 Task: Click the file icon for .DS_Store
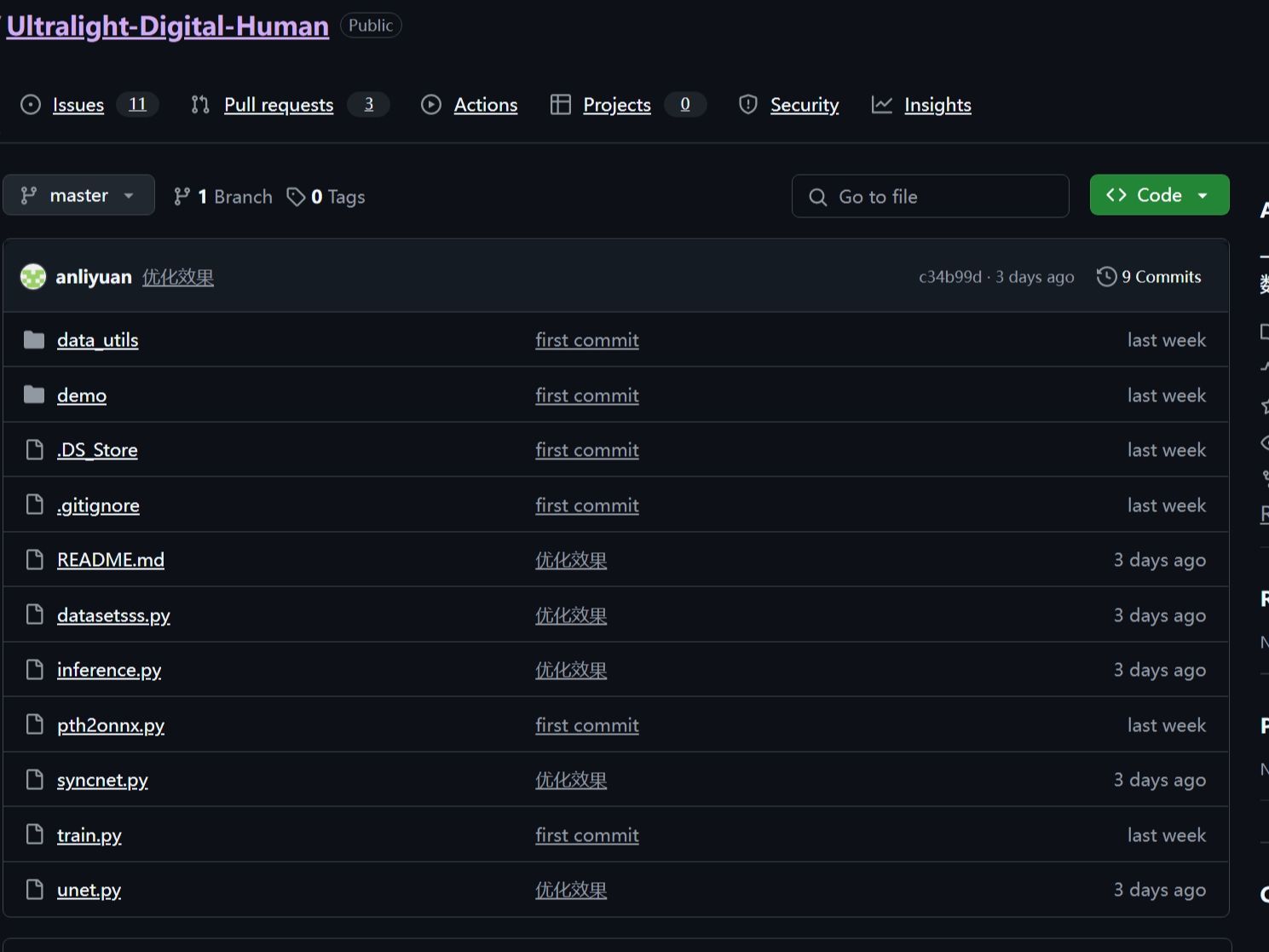(34, 449)
